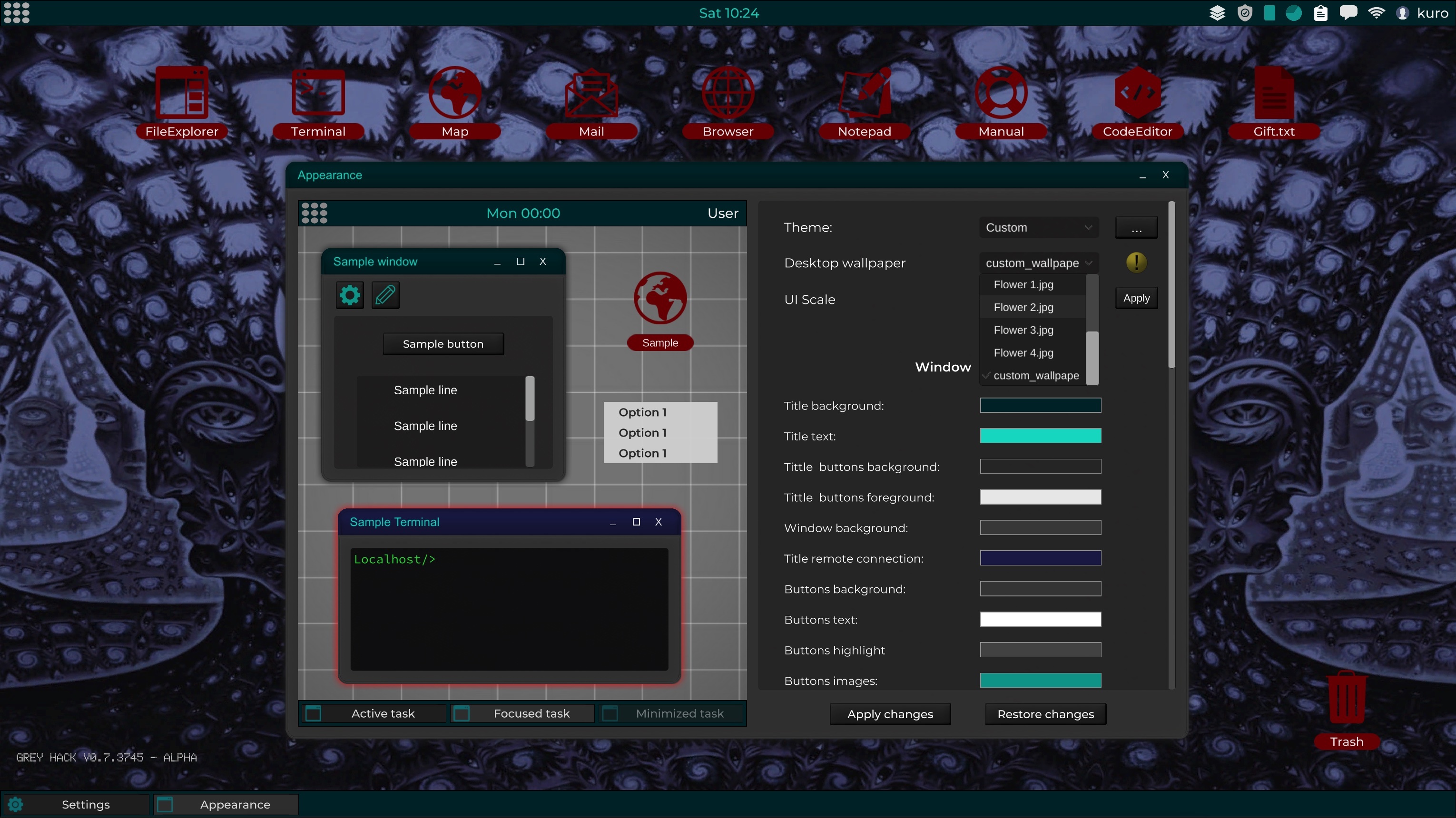1456x818 pixels.
Task: Close the Appearance window
Action: (x=1165, y=175)
